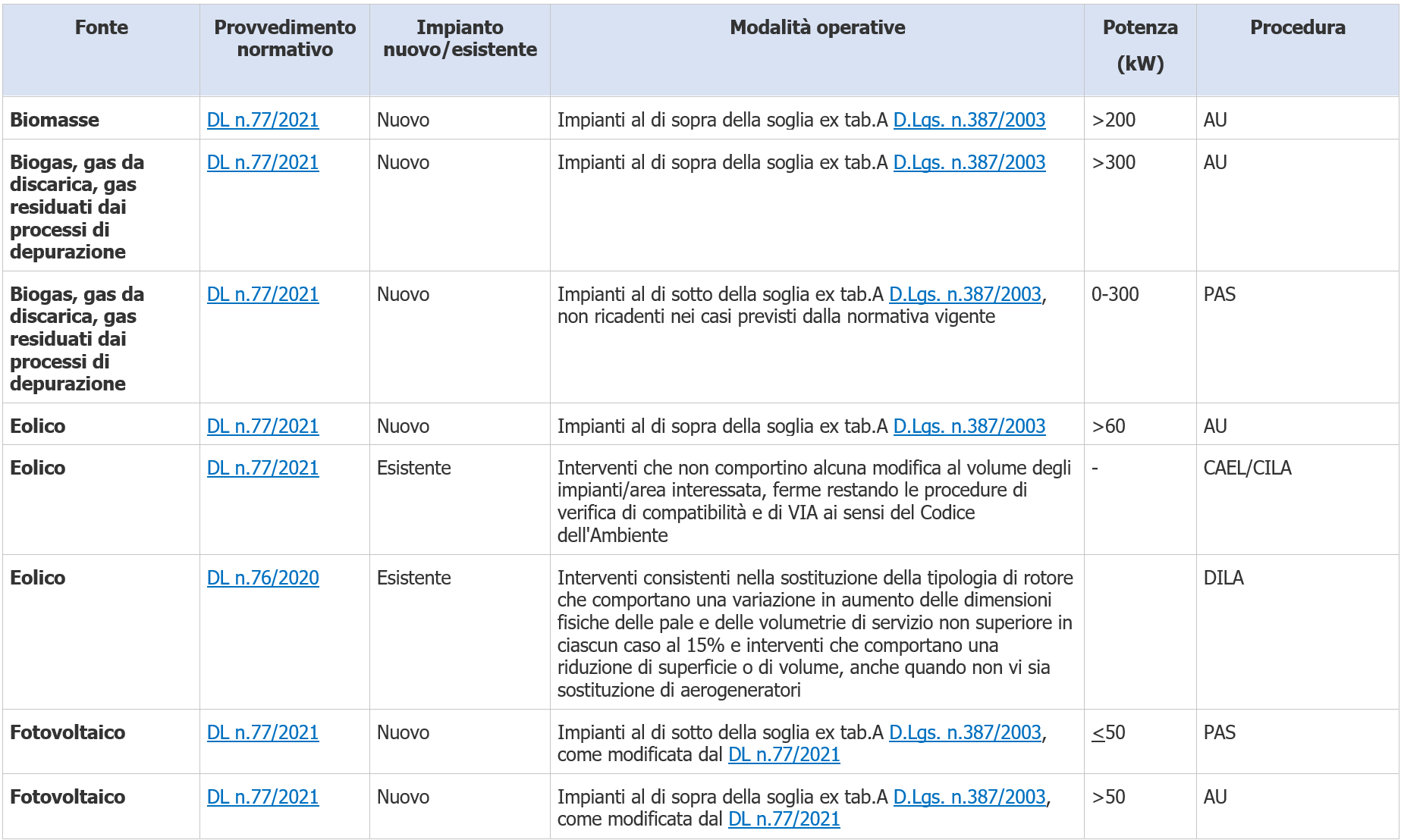Click DL n.77/2021 in Biogas >300 row
The height and width of the screenshot is (840, 1401).
click(262, 162)
